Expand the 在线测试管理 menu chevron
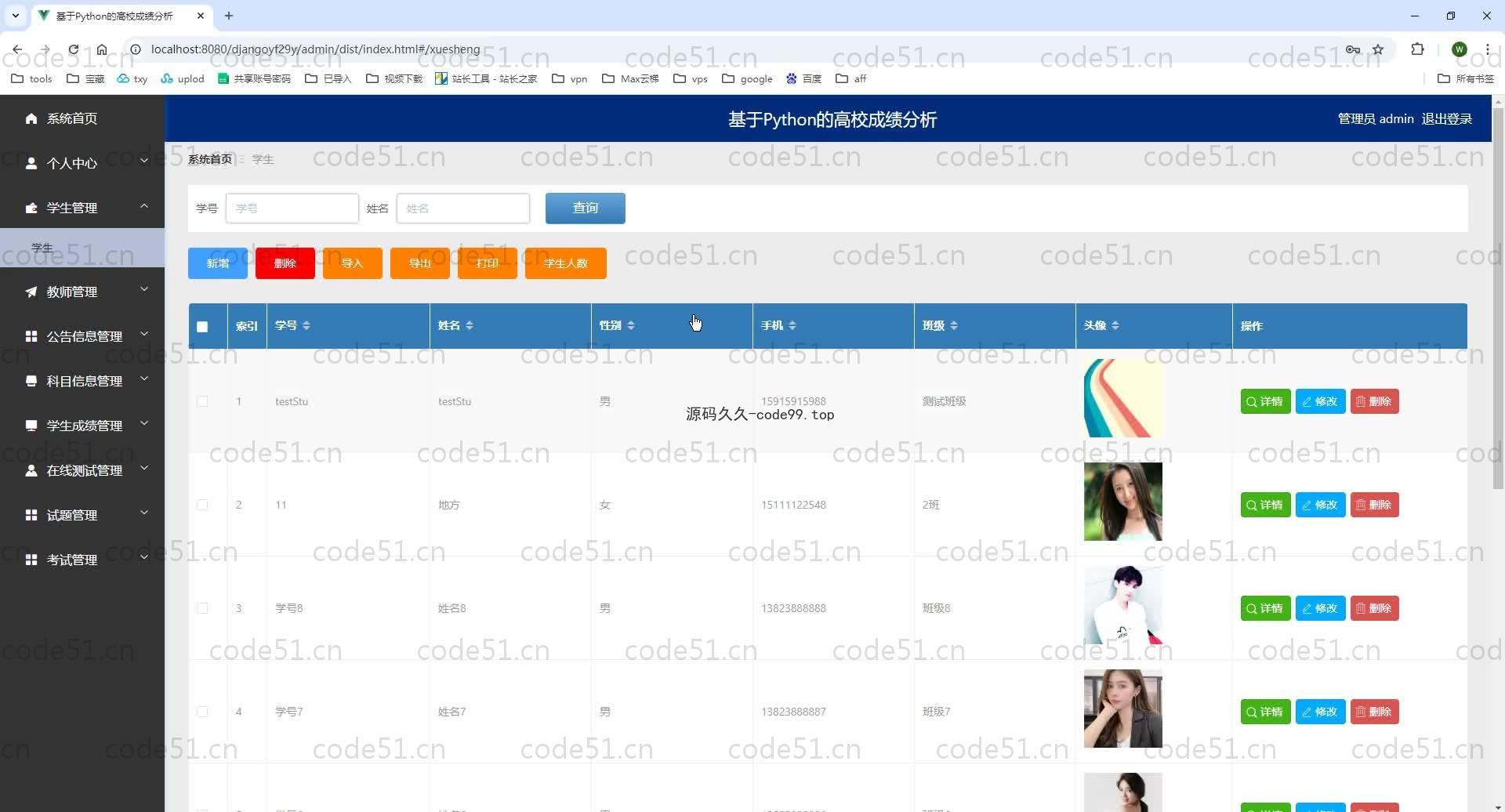Image resolution: width=1505 pixels, height=812 pixels. coord(144,468)
